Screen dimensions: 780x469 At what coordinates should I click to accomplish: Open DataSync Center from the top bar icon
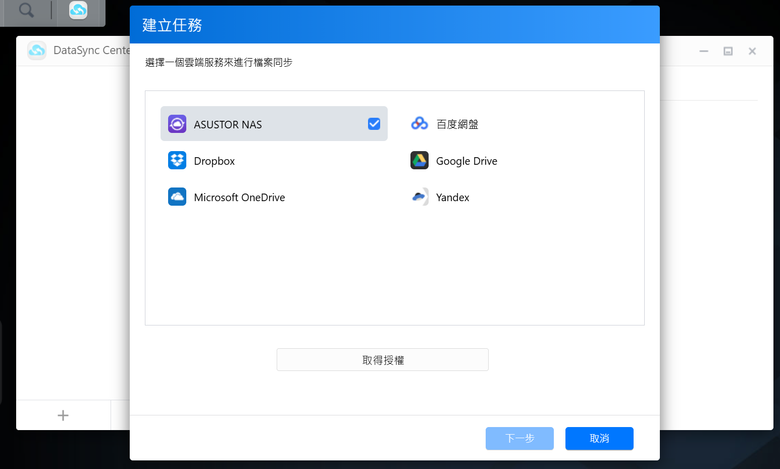[78, 10]
